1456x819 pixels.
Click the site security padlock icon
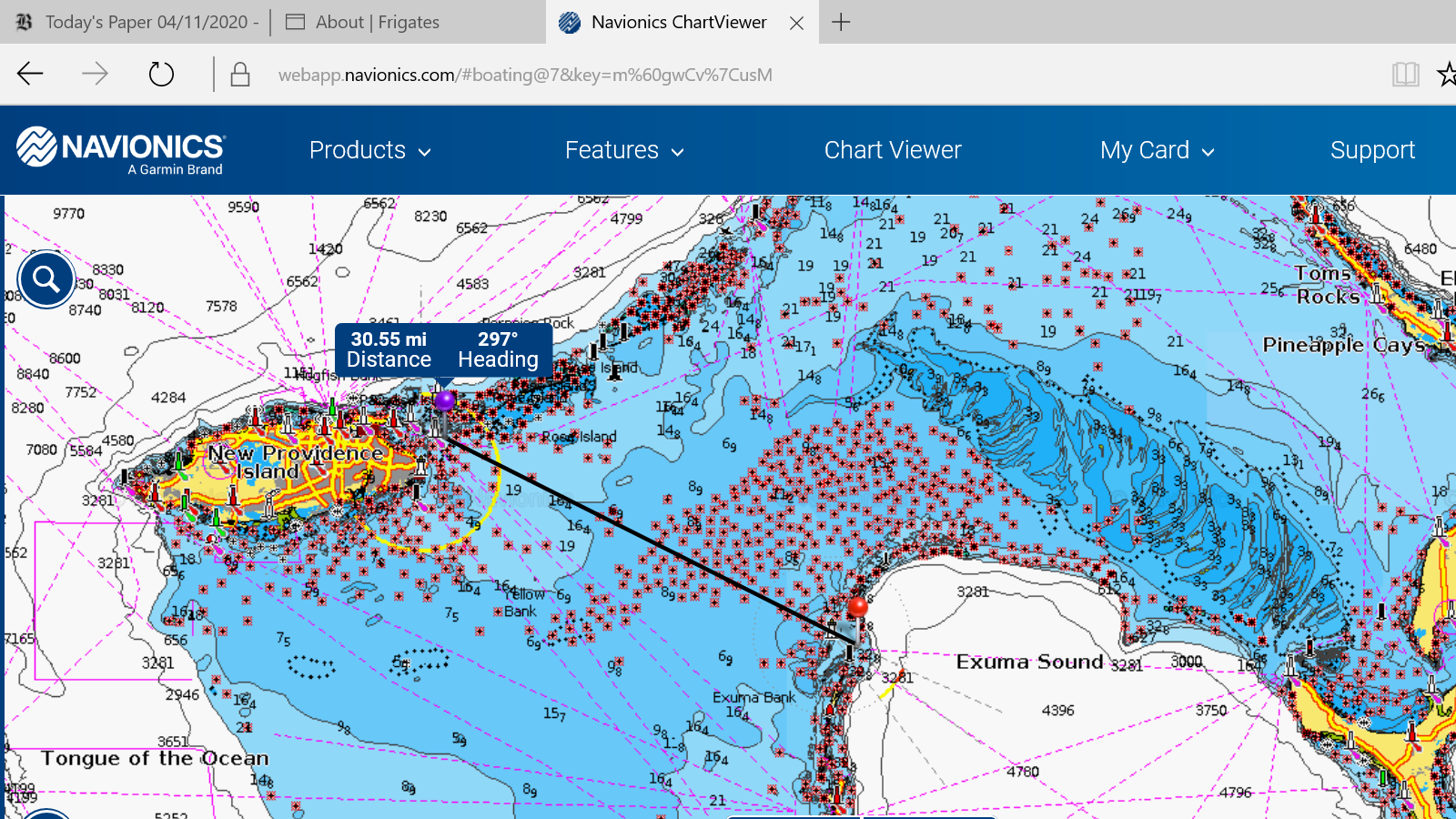pos(240,75)
